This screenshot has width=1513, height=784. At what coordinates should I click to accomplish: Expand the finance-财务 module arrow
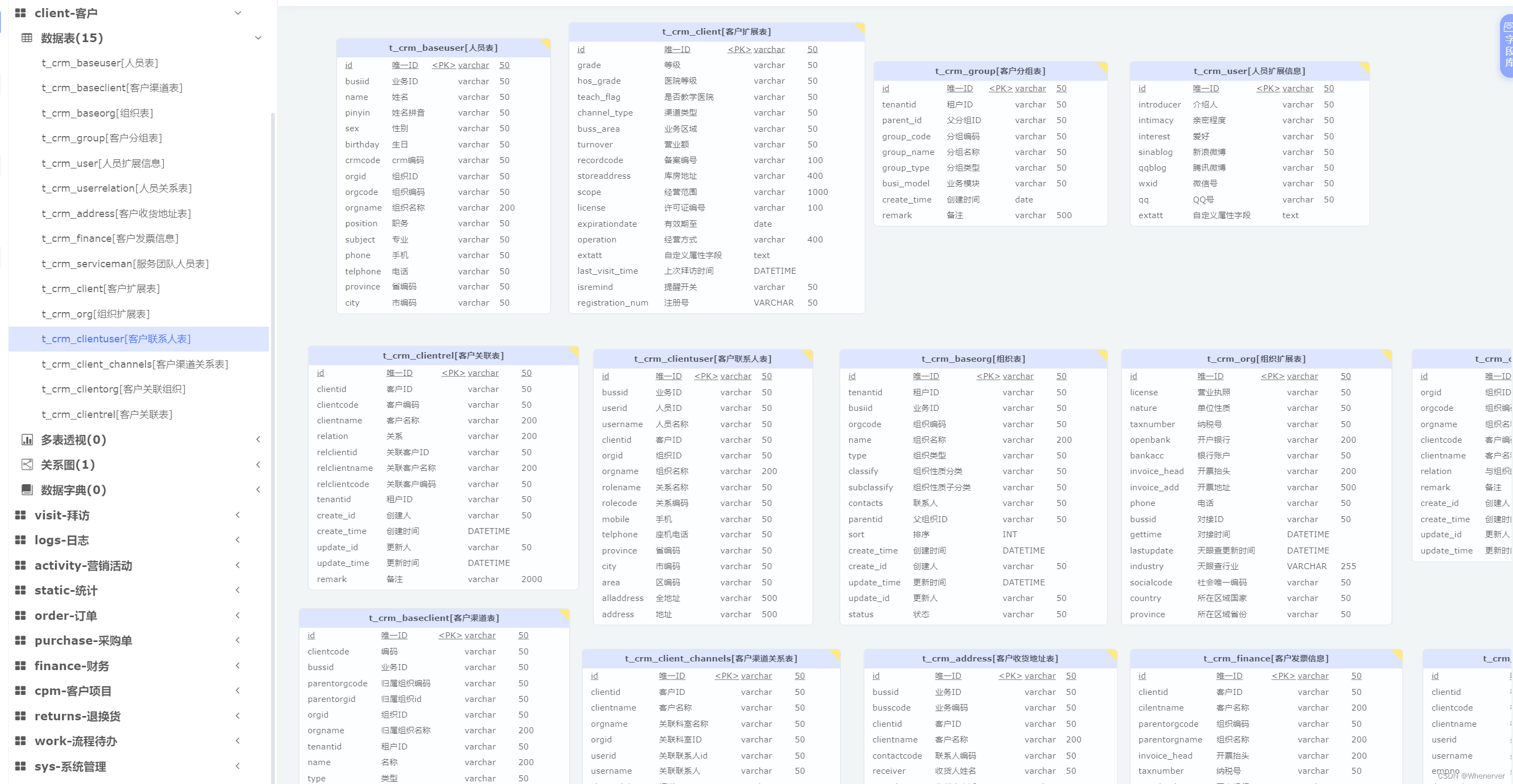(238, 665)
